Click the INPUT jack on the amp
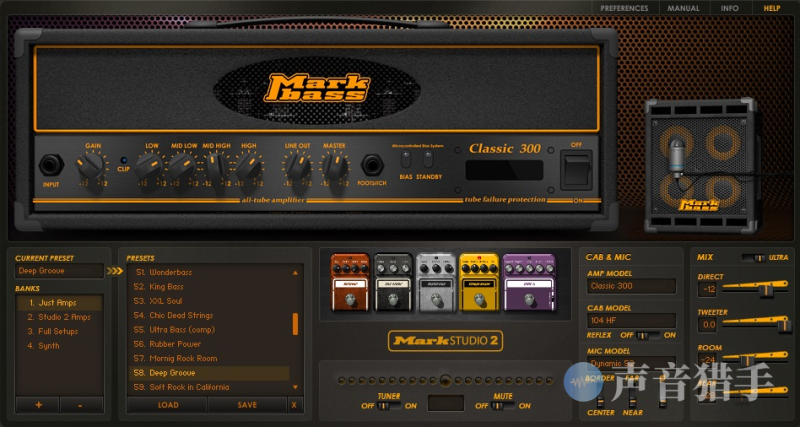 point(51,165)
